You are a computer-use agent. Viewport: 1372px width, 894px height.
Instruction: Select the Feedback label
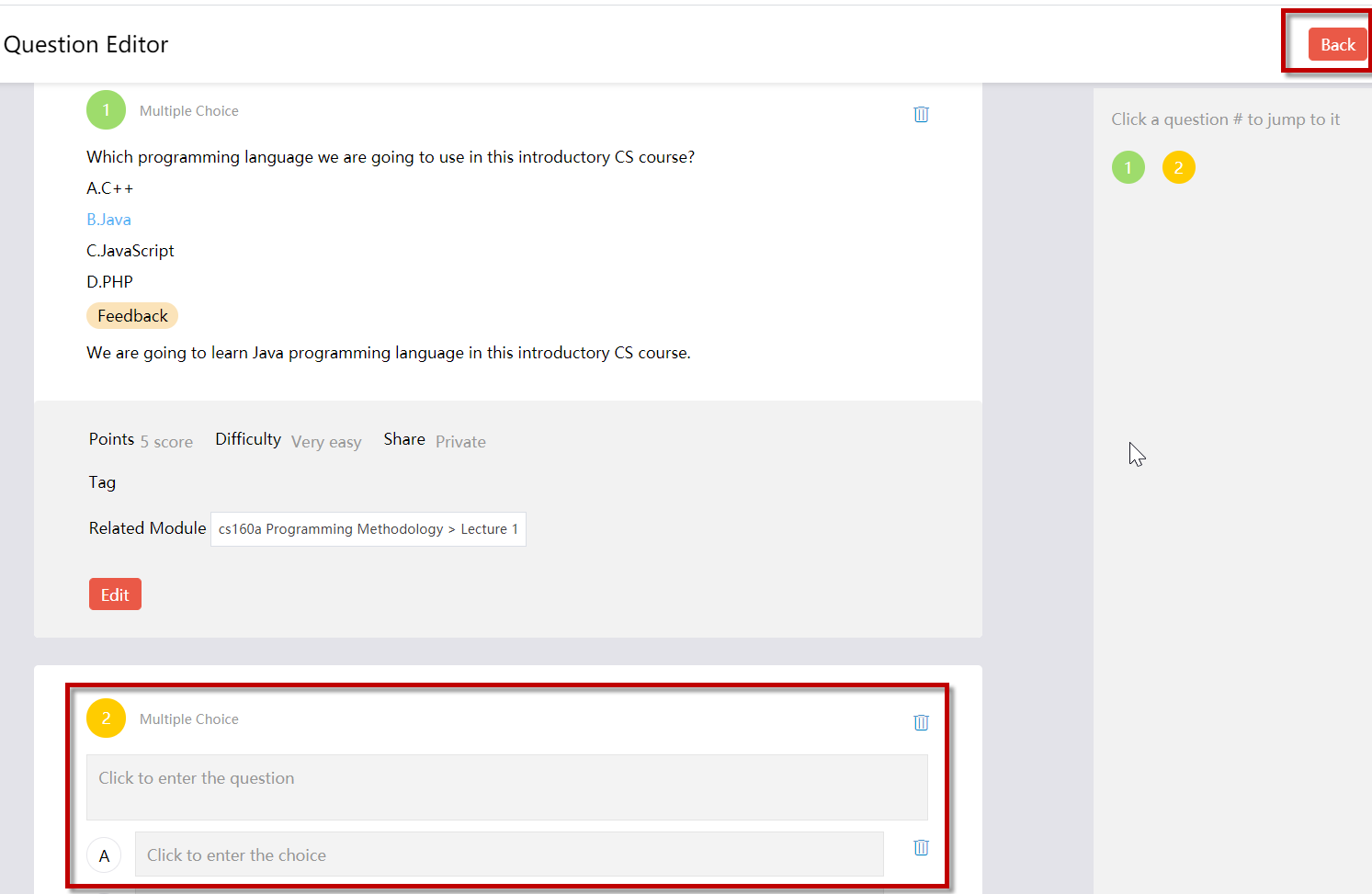(132, 316)
